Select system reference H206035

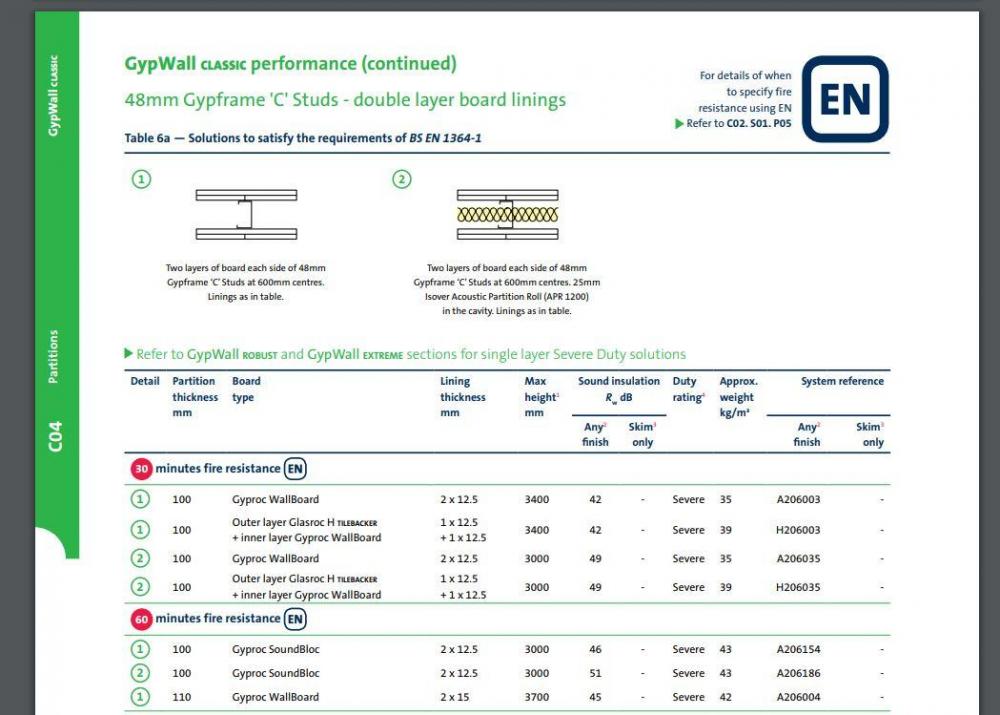pos(798,587)
